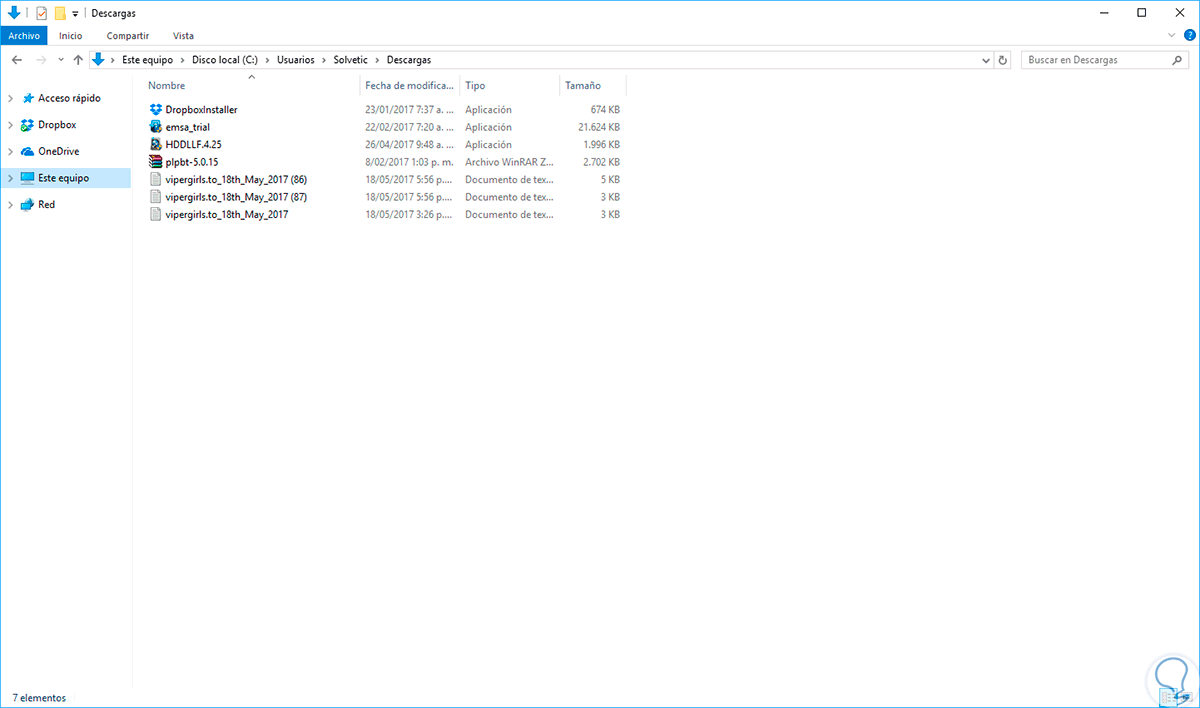Click the vipergirls.to_18th_May_2017 (87) document icon
Screen dimensions: 1200x708
pyautogui.click(x=155, y=197)
